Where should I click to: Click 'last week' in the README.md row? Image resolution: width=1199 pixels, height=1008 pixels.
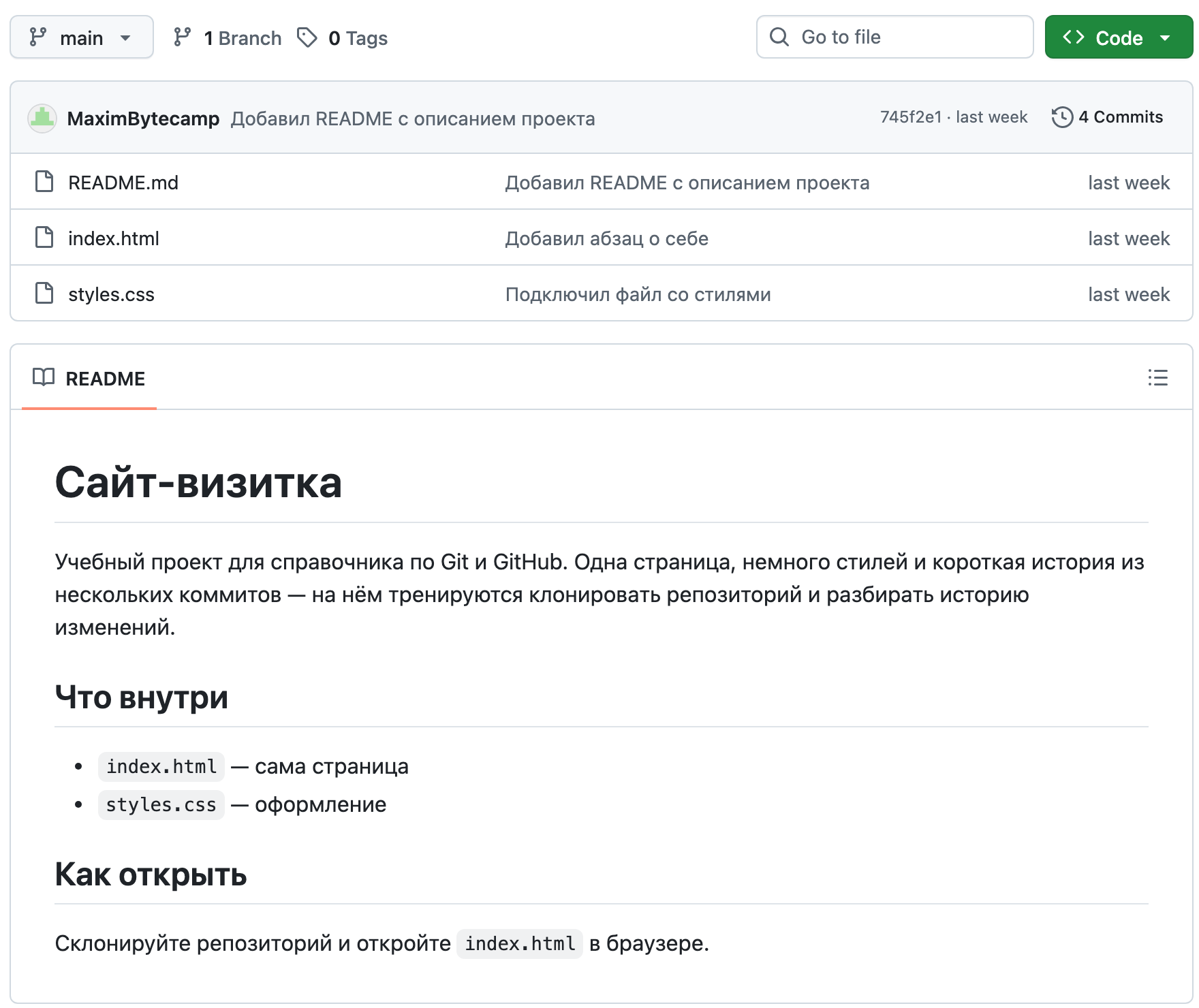coord(1129,183)
